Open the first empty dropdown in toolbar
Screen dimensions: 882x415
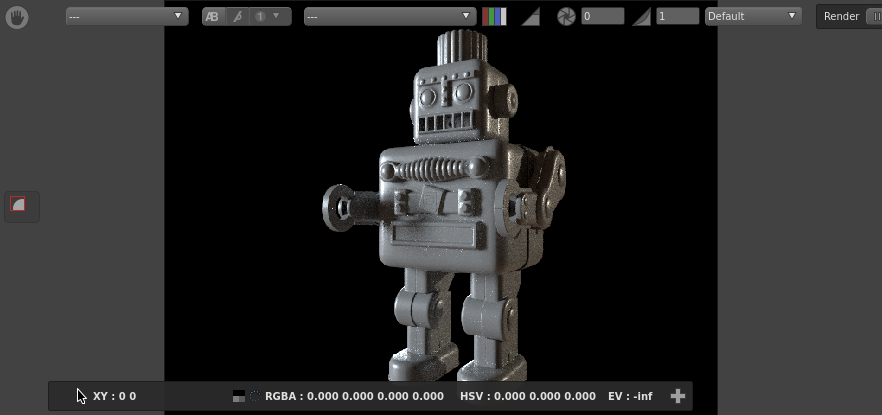click(126, 17)
